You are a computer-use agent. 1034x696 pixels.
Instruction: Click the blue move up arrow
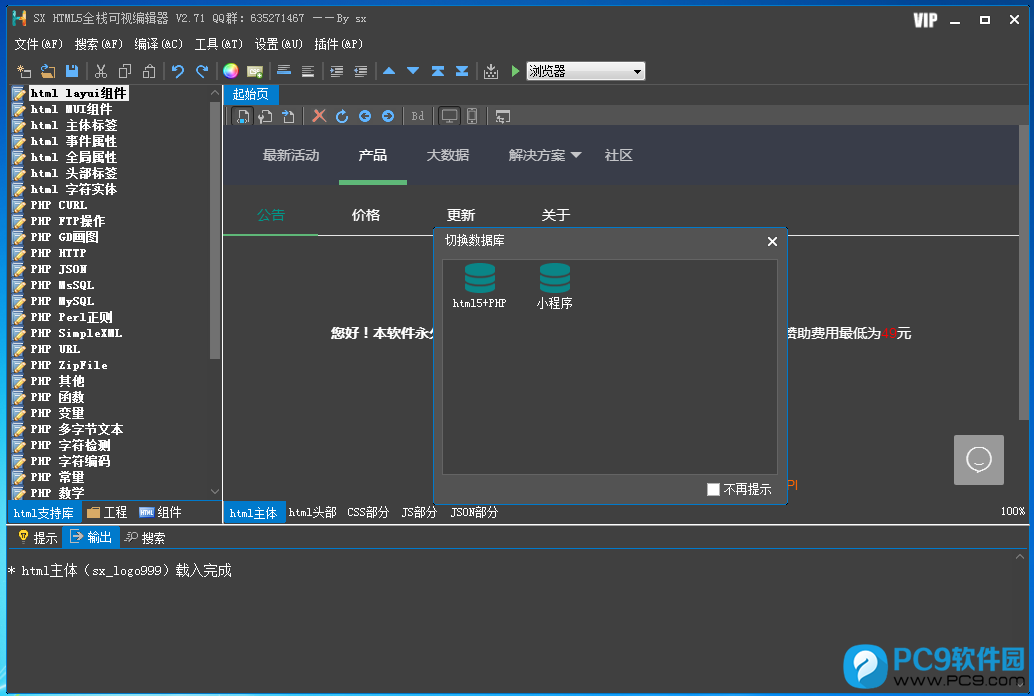point(389,71)
